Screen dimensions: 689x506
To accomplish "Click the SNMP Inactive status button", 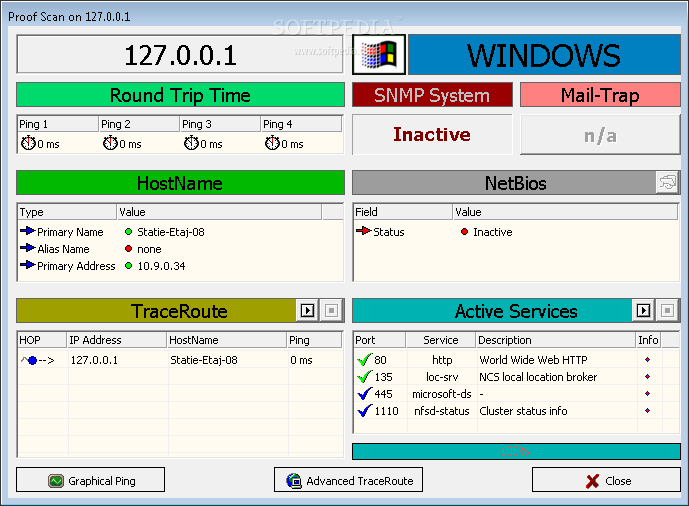I will pyautogui.click(x=432, y=134).
